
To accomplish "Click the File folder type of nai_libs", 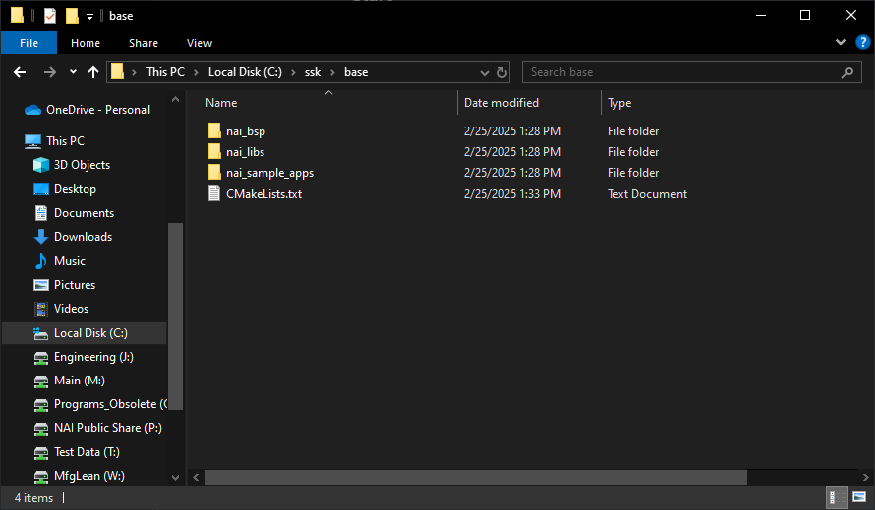I will [x=633, y=152].
